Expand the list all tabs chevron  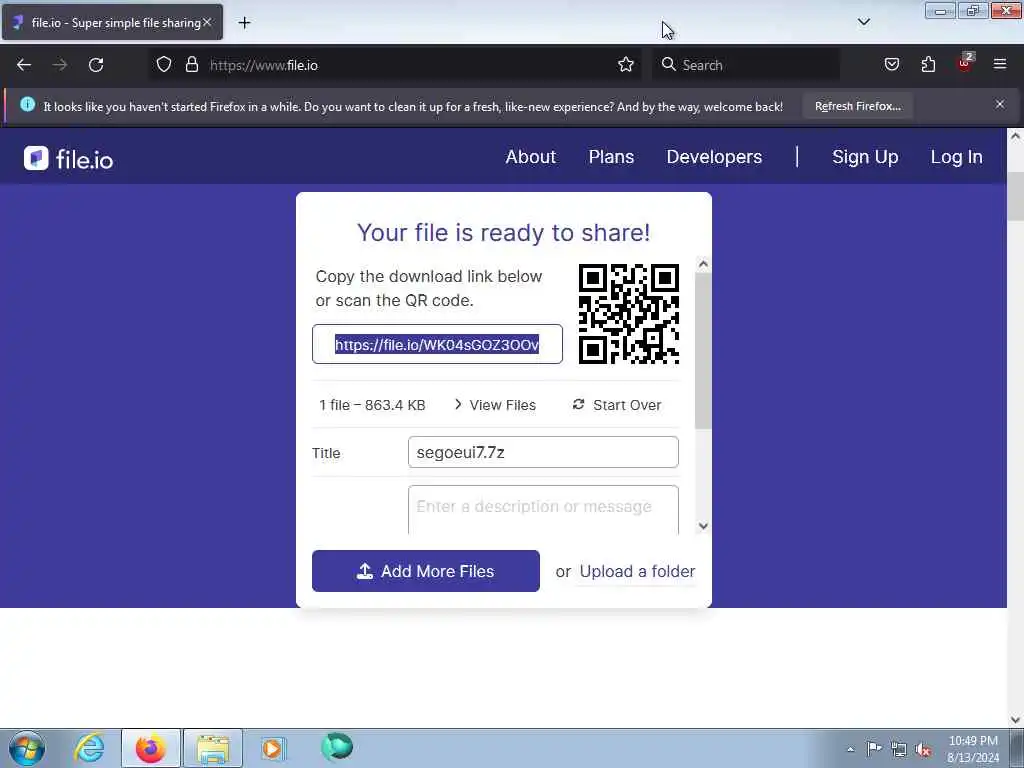point(863,22)
